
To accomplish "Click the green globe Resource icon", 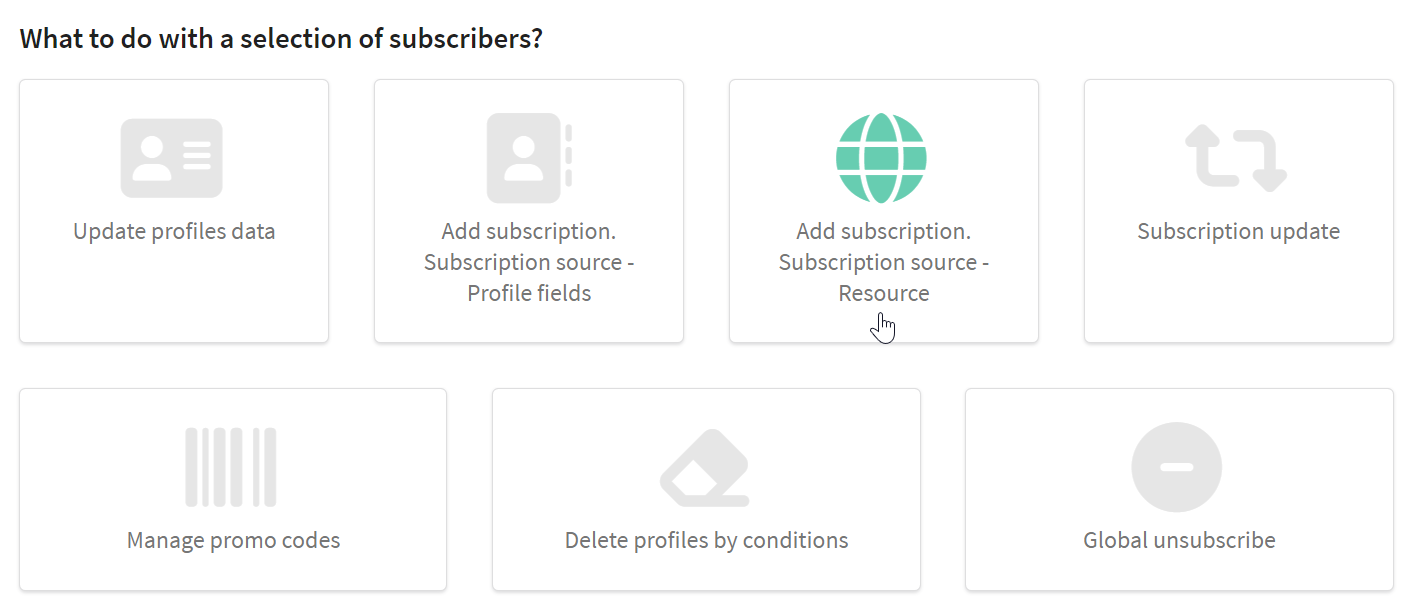I will 881,158.
